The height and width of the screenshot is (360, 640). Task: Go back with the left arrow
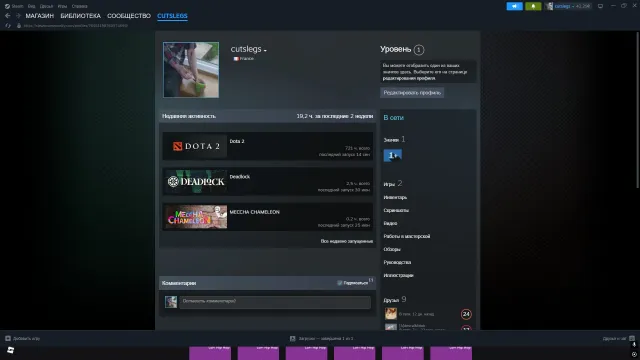pos(8,16)
